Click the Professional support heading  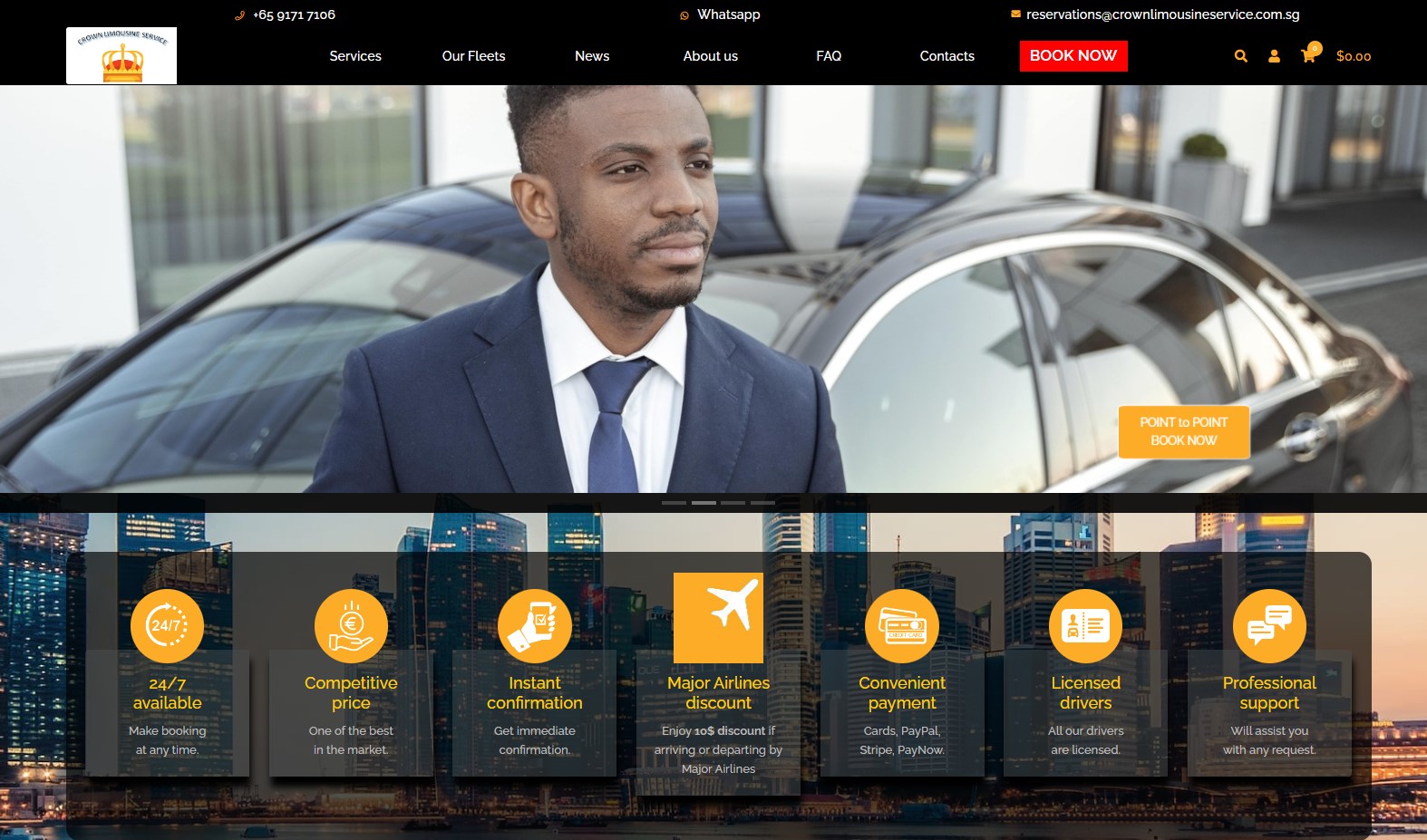tap(1269, 693)
